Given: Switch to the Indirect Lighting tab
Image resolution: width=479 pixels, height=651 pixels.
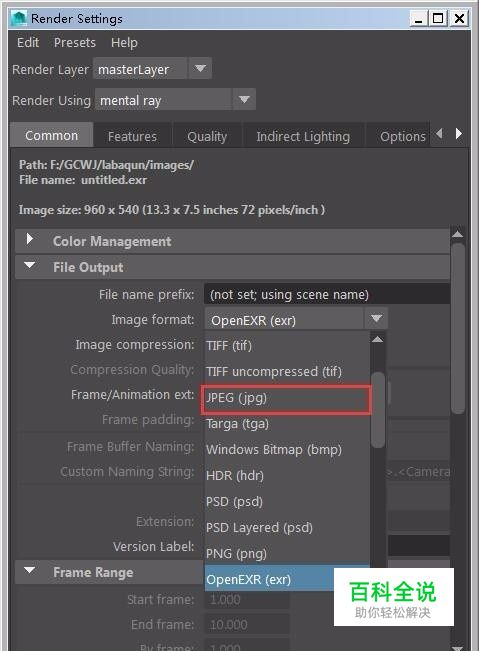Looking at the screenshot, I should (x=303, y=136).
